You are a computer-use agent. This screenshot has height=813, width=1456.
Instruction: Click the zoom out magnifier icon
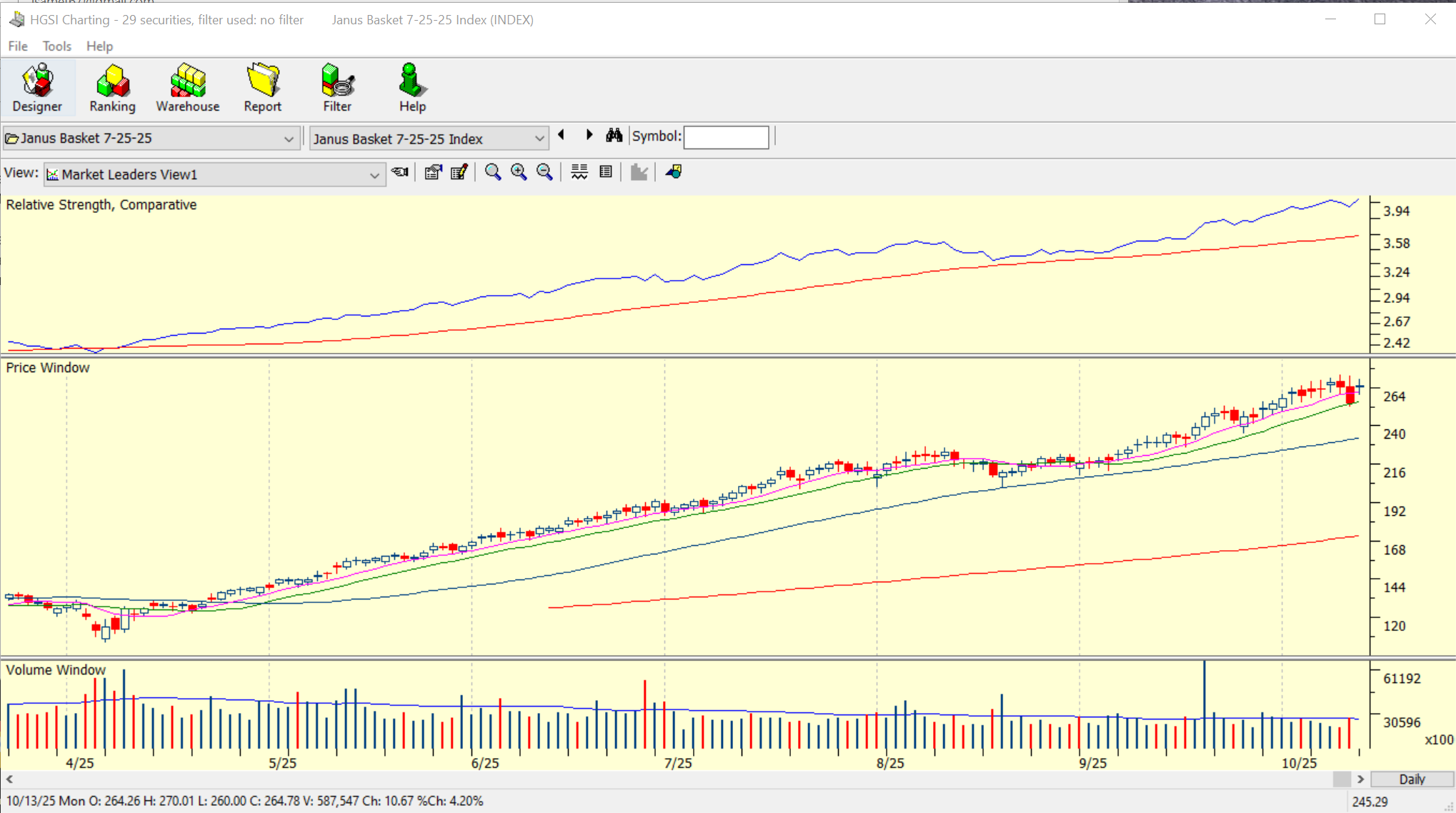coord(544,172)
